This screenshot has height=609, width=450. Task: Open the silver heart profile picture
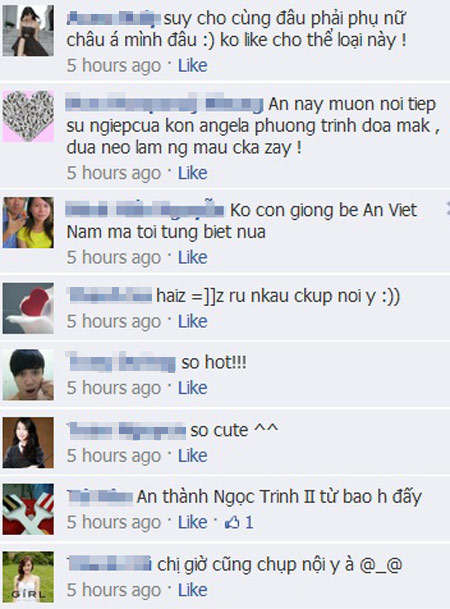[x=28, y=116]
